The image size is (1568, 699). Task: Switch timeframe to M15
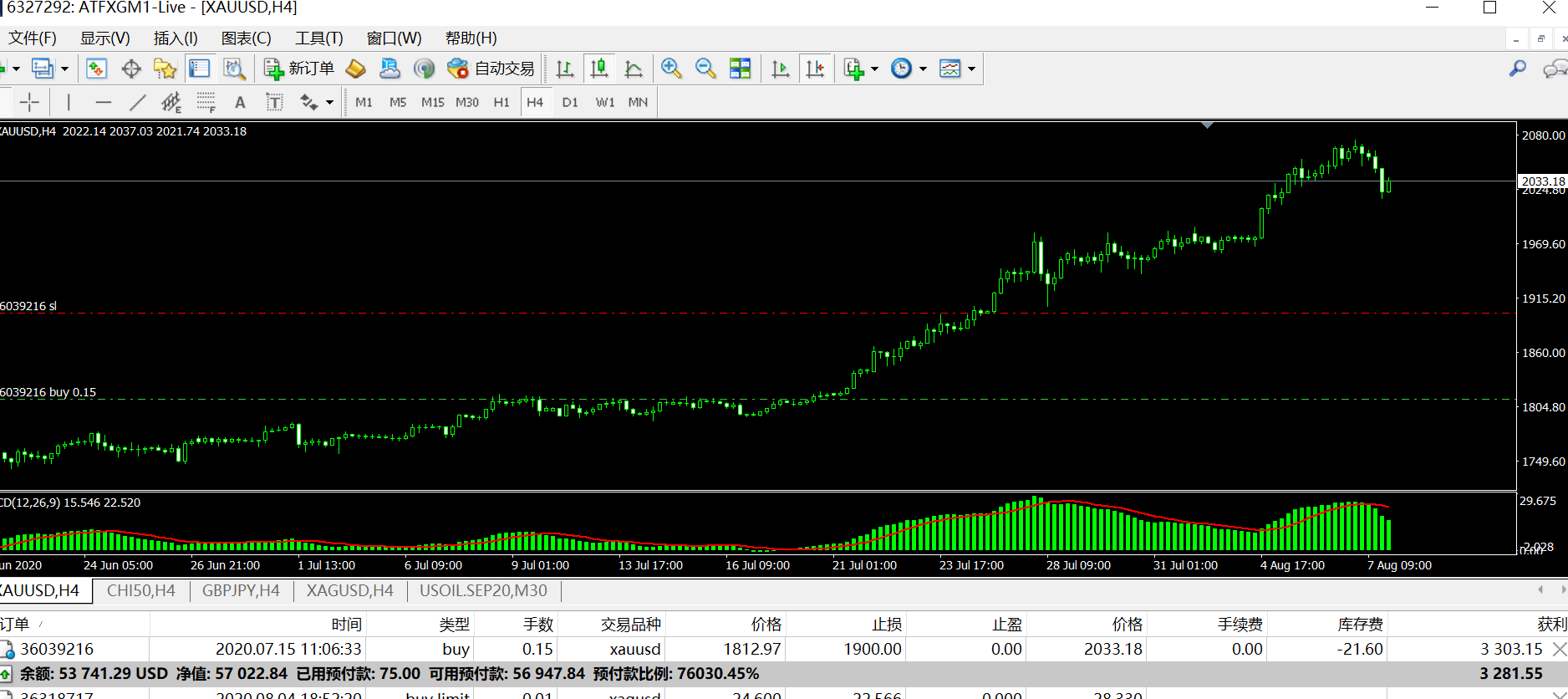pyautogui.click(x=433, y=102)
